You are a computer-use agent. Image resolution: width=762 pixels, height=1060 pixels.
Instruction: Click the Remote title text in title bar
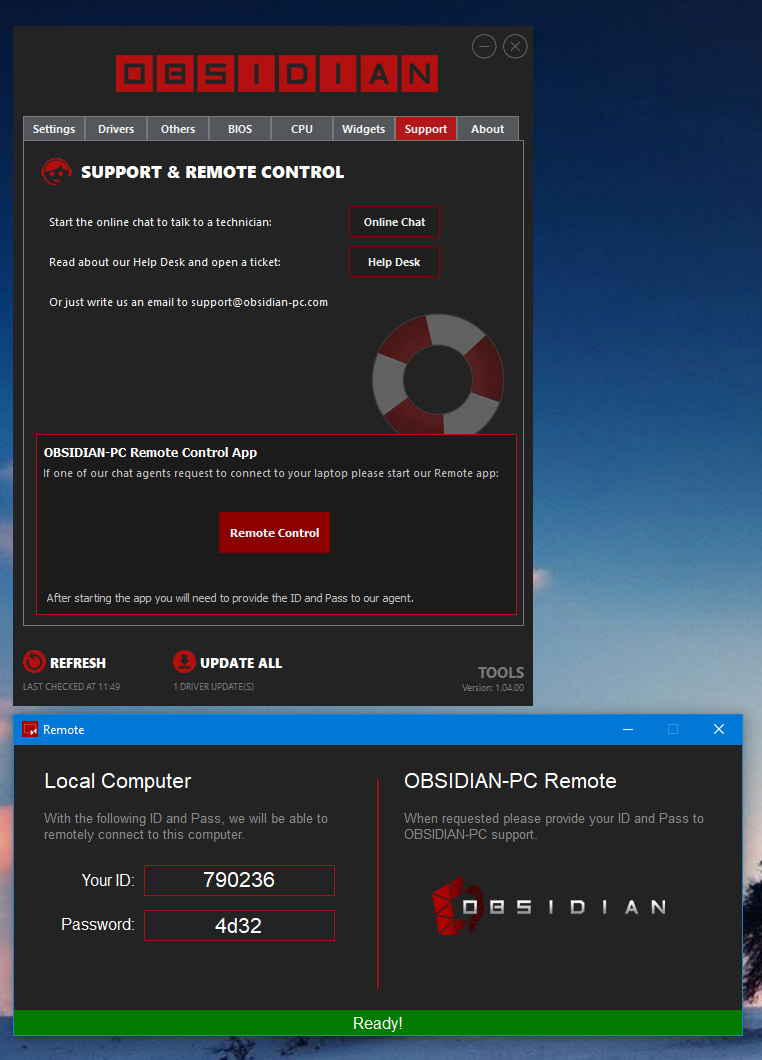click(64, 730)
